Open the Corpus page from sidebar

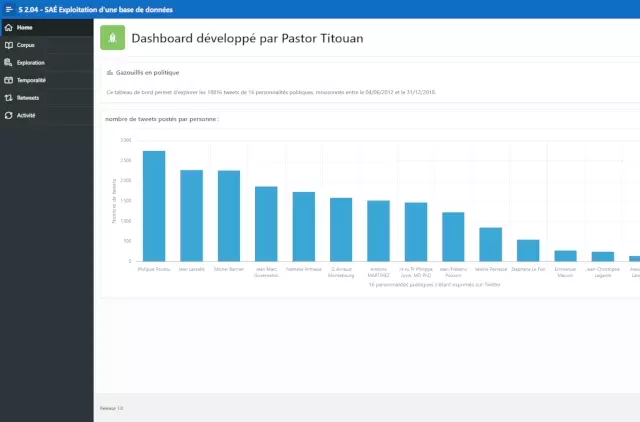tap(26, 45)
